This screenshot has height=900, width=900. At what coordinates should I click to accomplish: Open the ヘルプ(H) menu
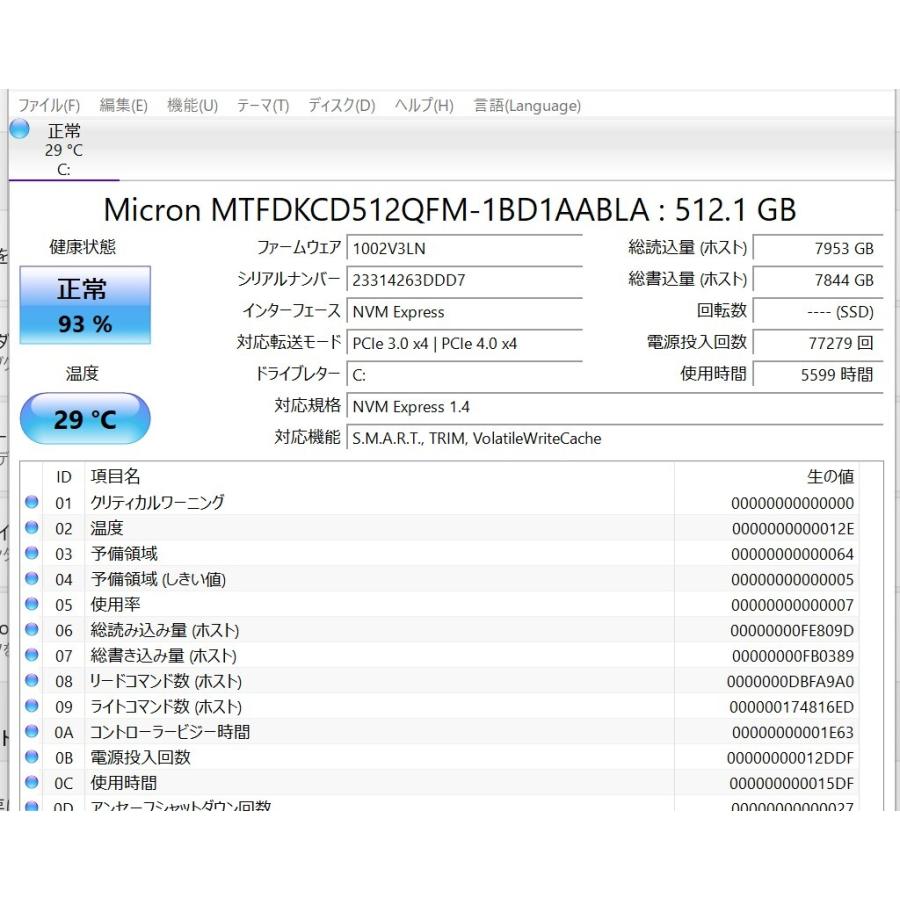click(424, 106)
